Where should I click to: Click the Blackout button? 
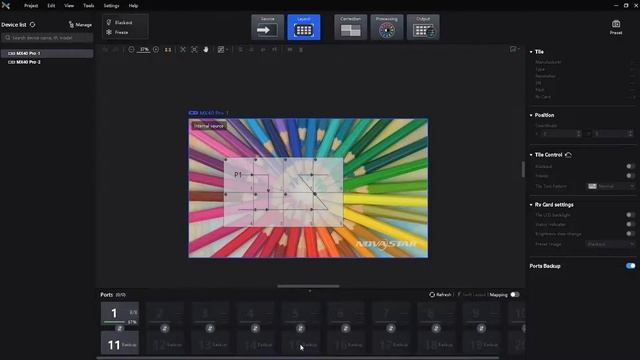tap(120, 22)
